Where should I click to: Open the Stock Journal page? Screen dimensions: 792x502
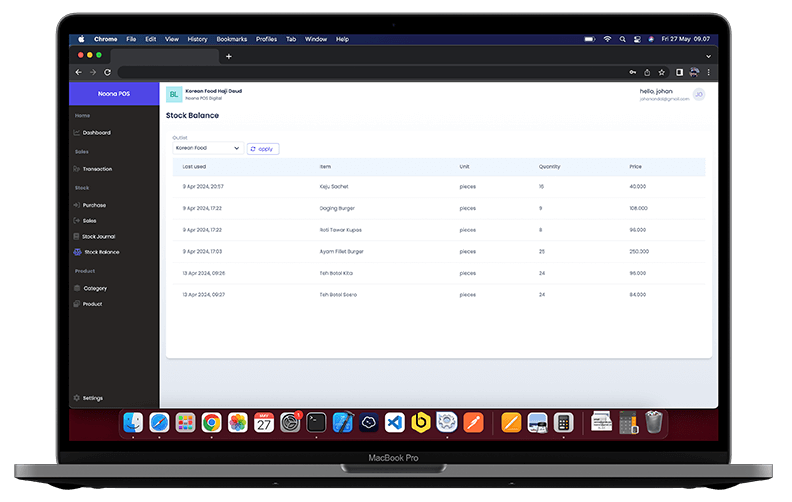point(98,236)
